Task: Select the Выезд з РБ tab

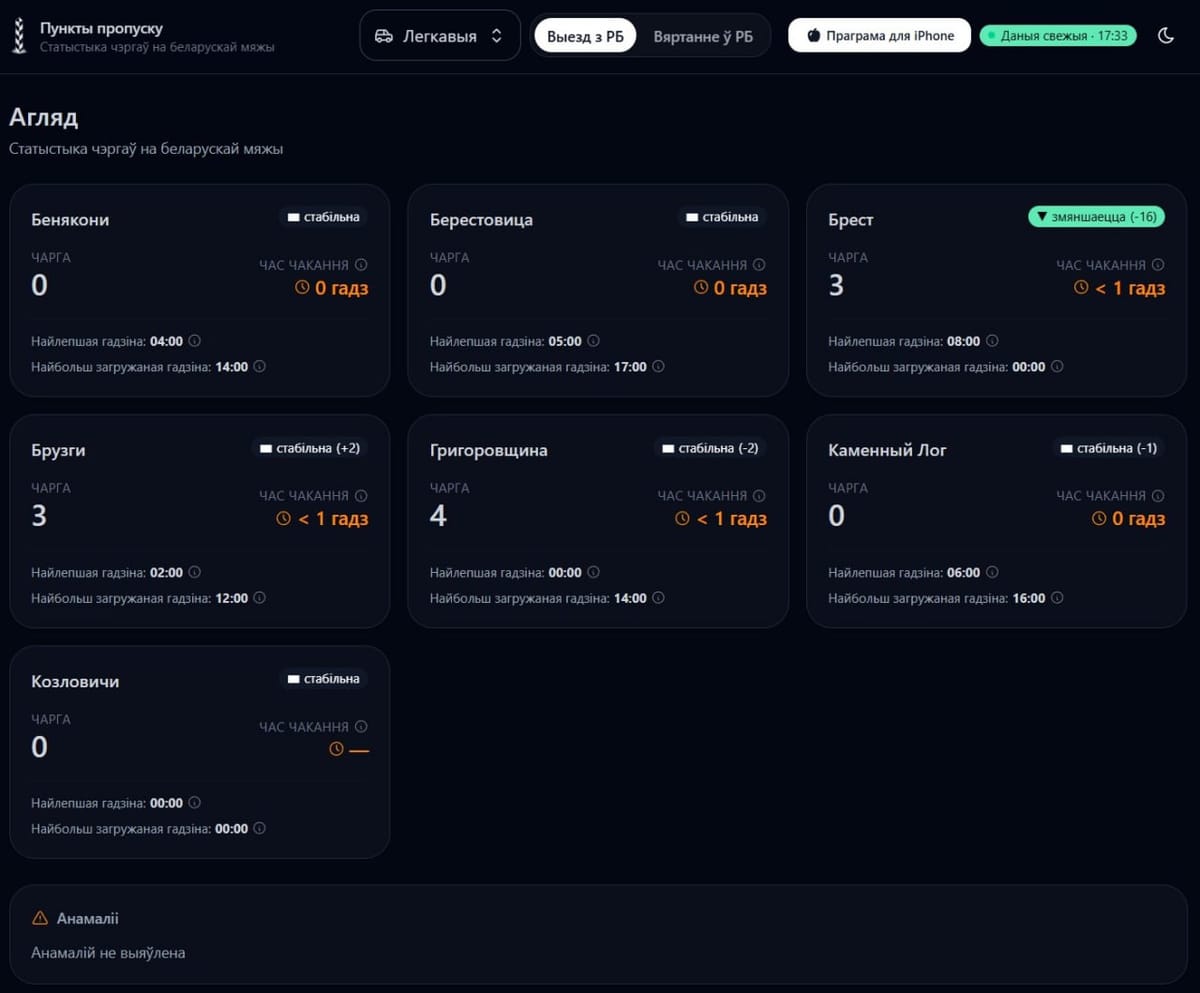Action: coord(585,36)
